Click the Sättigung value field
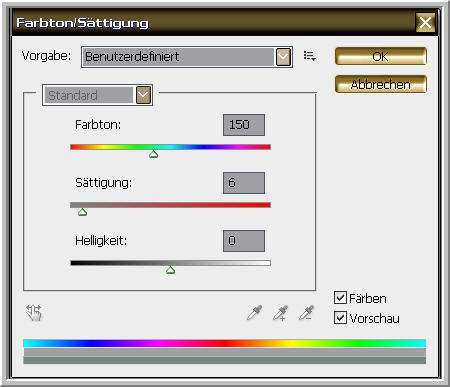The width and height of the screenshot is (450, 387). tap(244, 183)
